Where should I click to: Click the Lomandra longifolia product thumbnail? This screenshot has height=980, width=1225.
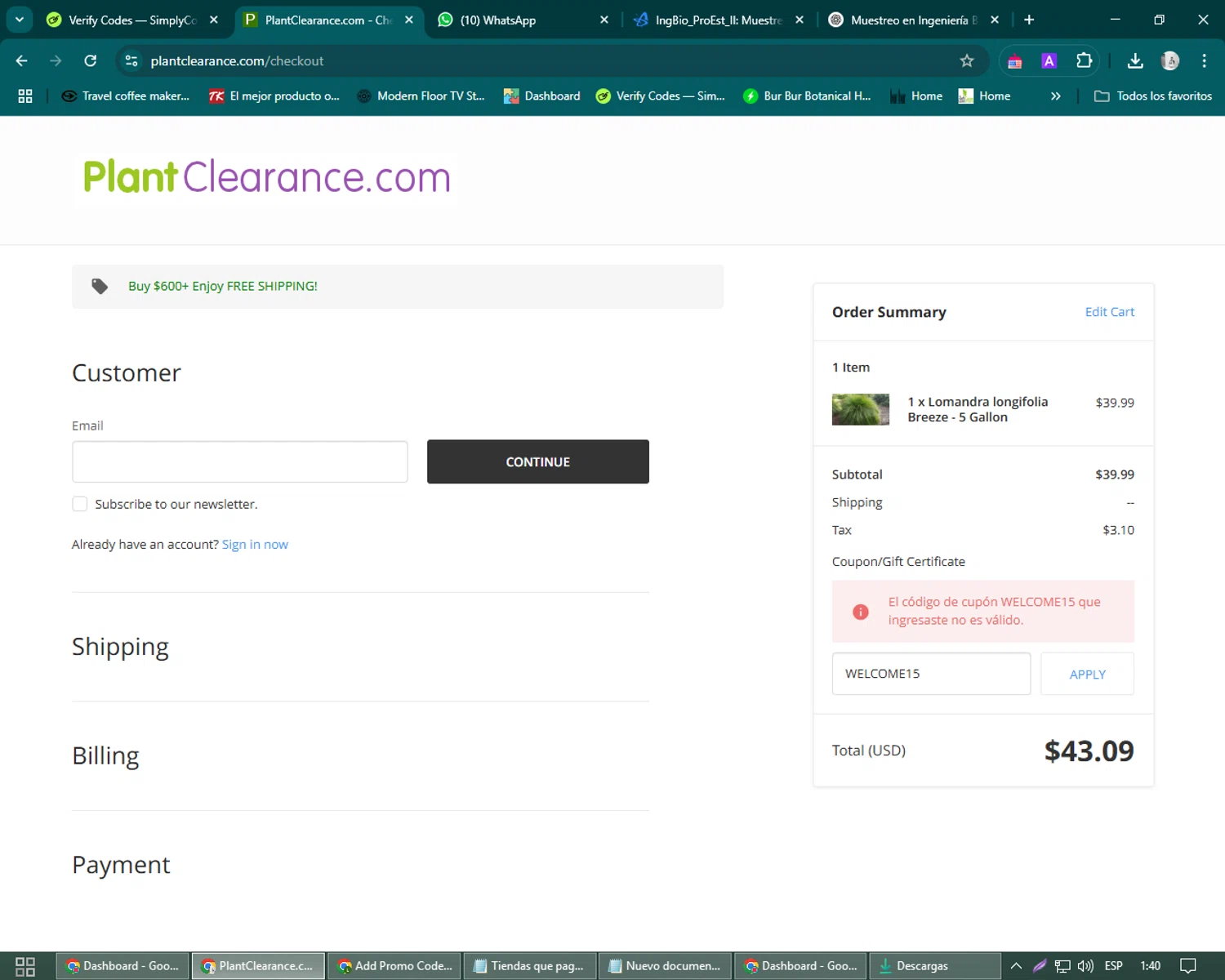[861, 409]
